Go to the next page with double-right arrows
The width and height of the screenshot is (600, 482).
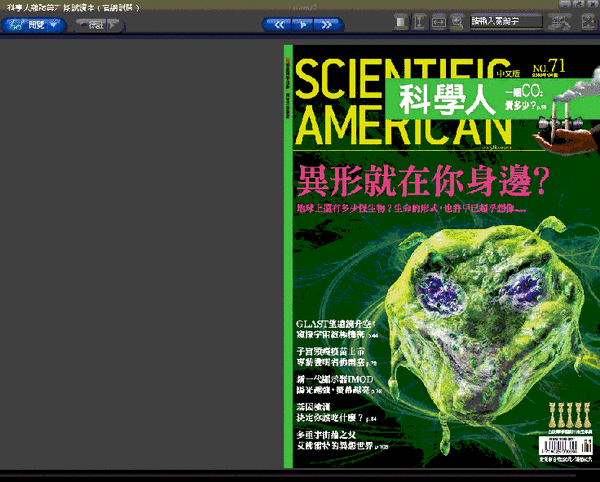tap(327, 25)
